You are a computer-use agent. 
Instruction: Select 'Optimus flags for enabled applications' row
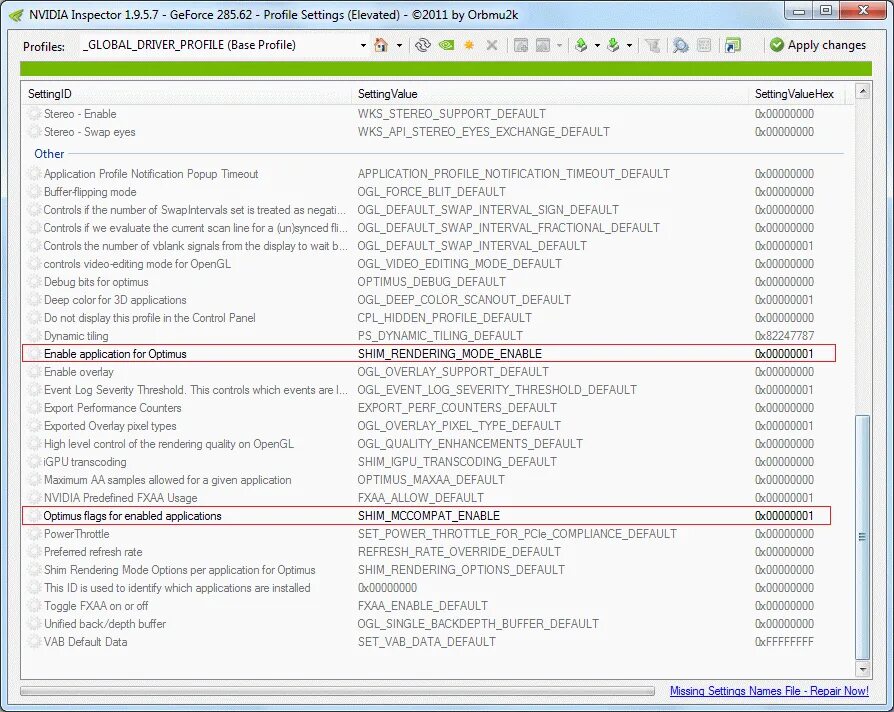(x=426, y=516)
